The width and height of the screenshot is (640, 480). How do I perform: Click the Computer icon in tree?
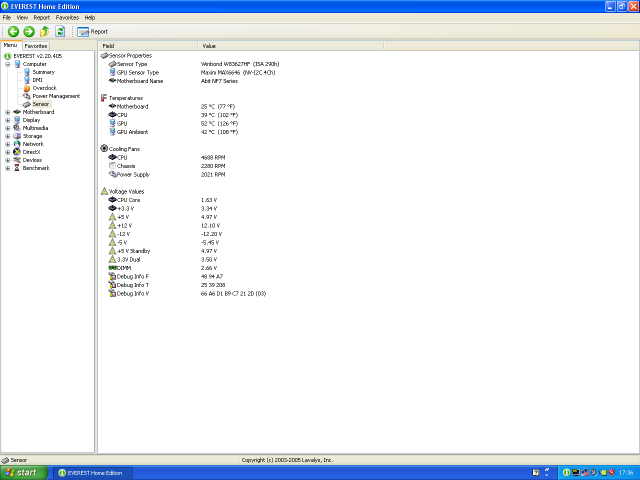[x=17, y=64]
